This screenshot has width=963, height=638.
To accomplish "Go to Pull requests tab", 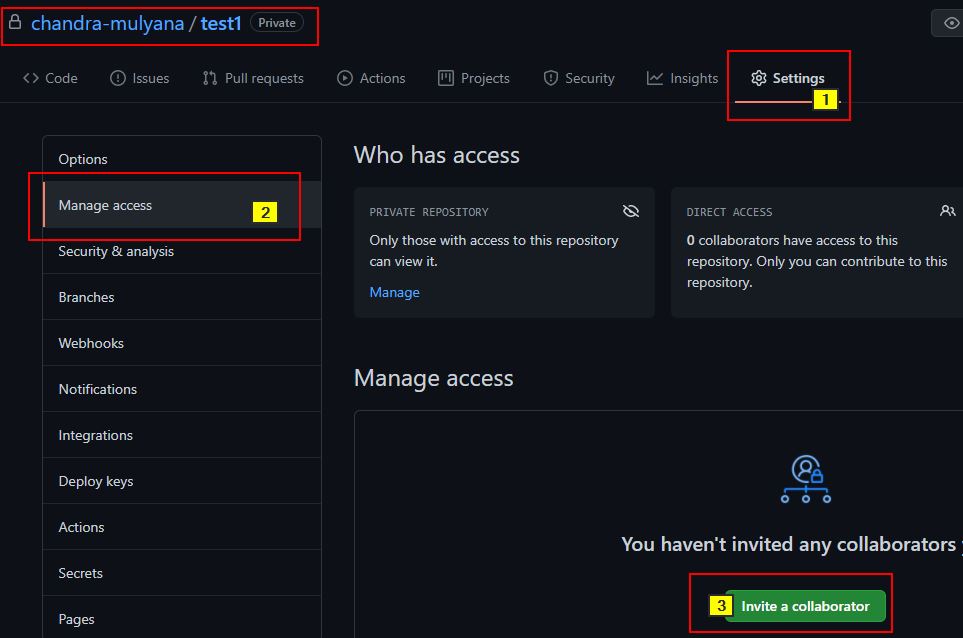I will pyautogui.click(x=253, y=78).
